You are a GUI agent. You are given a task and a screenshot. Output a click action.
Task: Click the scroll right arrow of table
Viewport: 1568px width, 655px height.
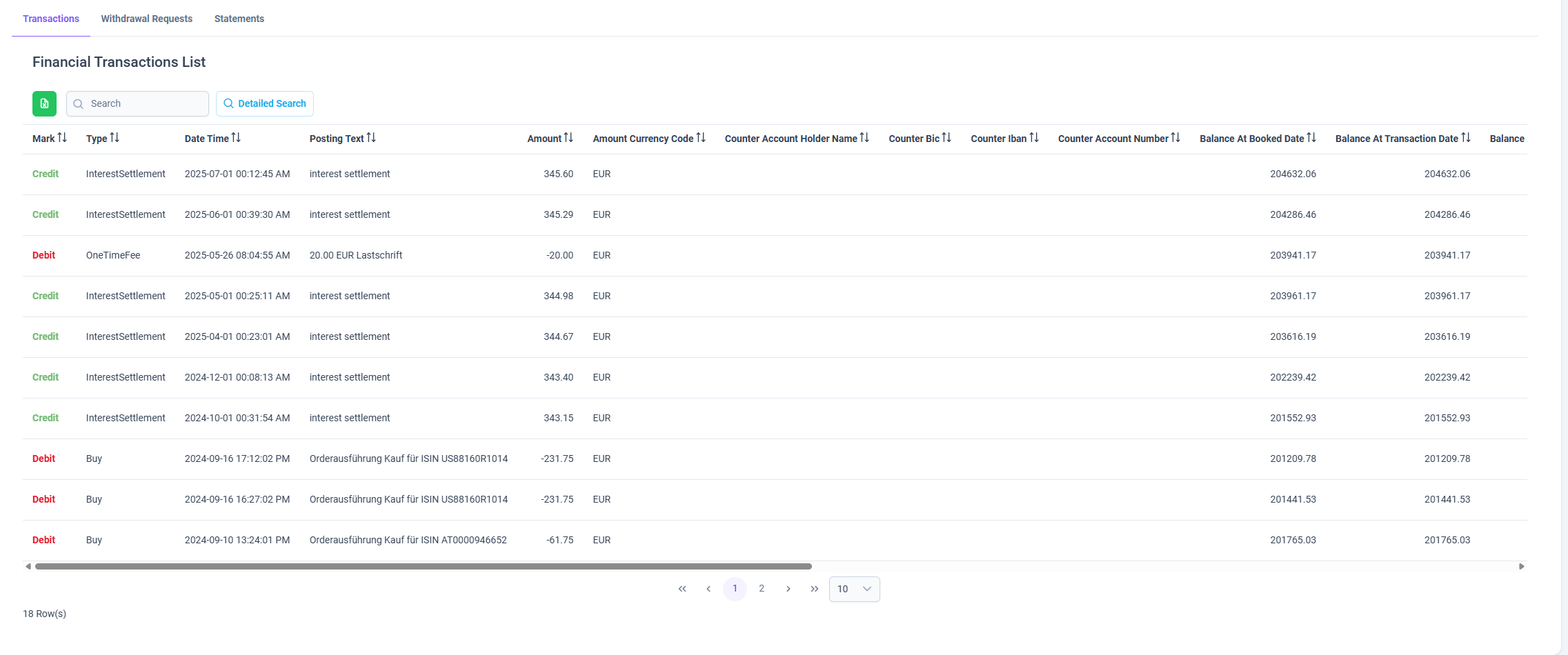click(x=1522, y=567)
